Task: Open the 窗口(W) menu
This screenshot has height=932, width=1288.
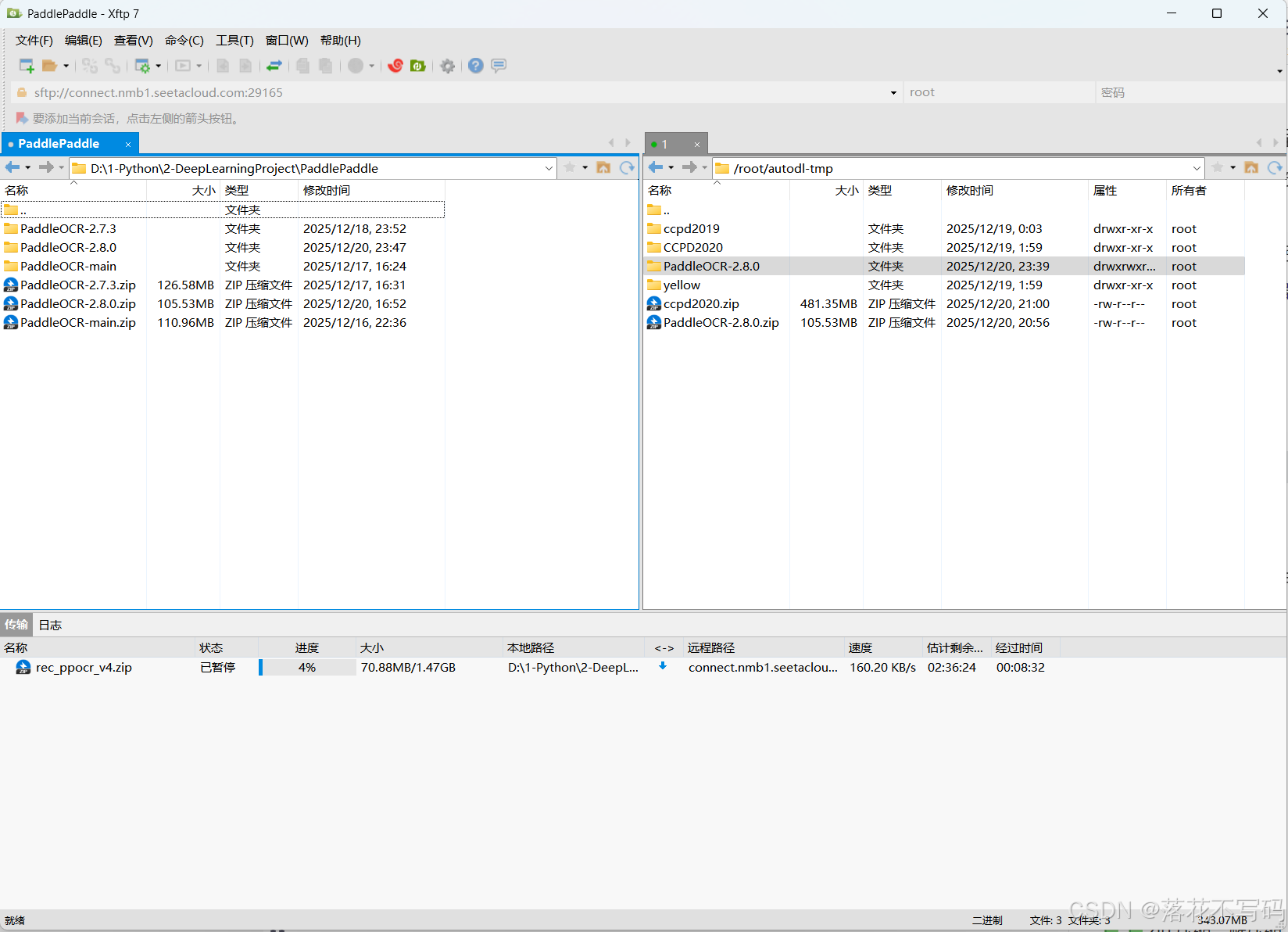Action: pos(287,41)
